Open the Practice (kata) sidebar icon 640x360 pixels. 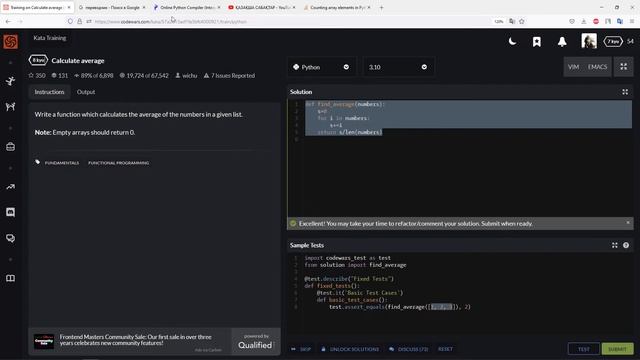(x=11, y=81)
